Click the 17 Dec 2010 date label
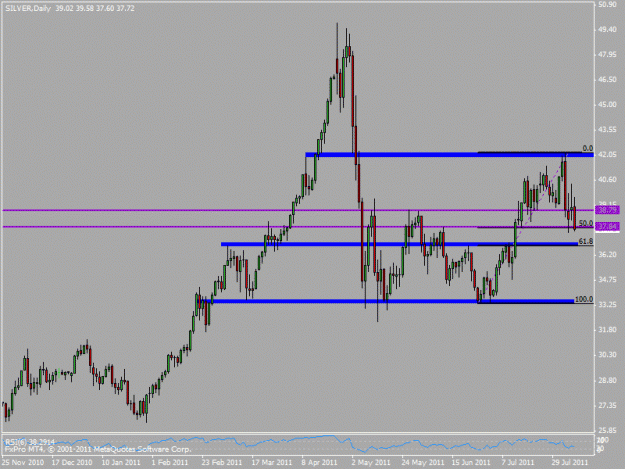 click(x=72, y=463)
